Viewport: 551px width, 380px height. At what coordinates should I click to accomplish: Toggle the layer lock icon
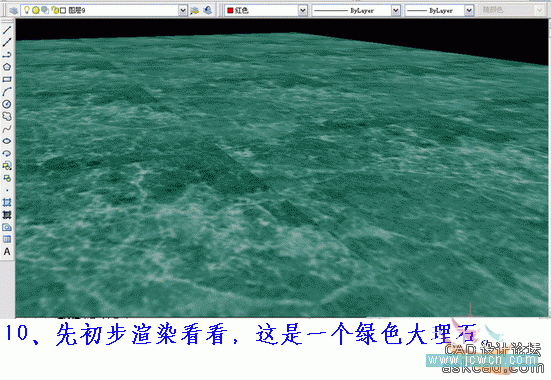click(55, 11)
